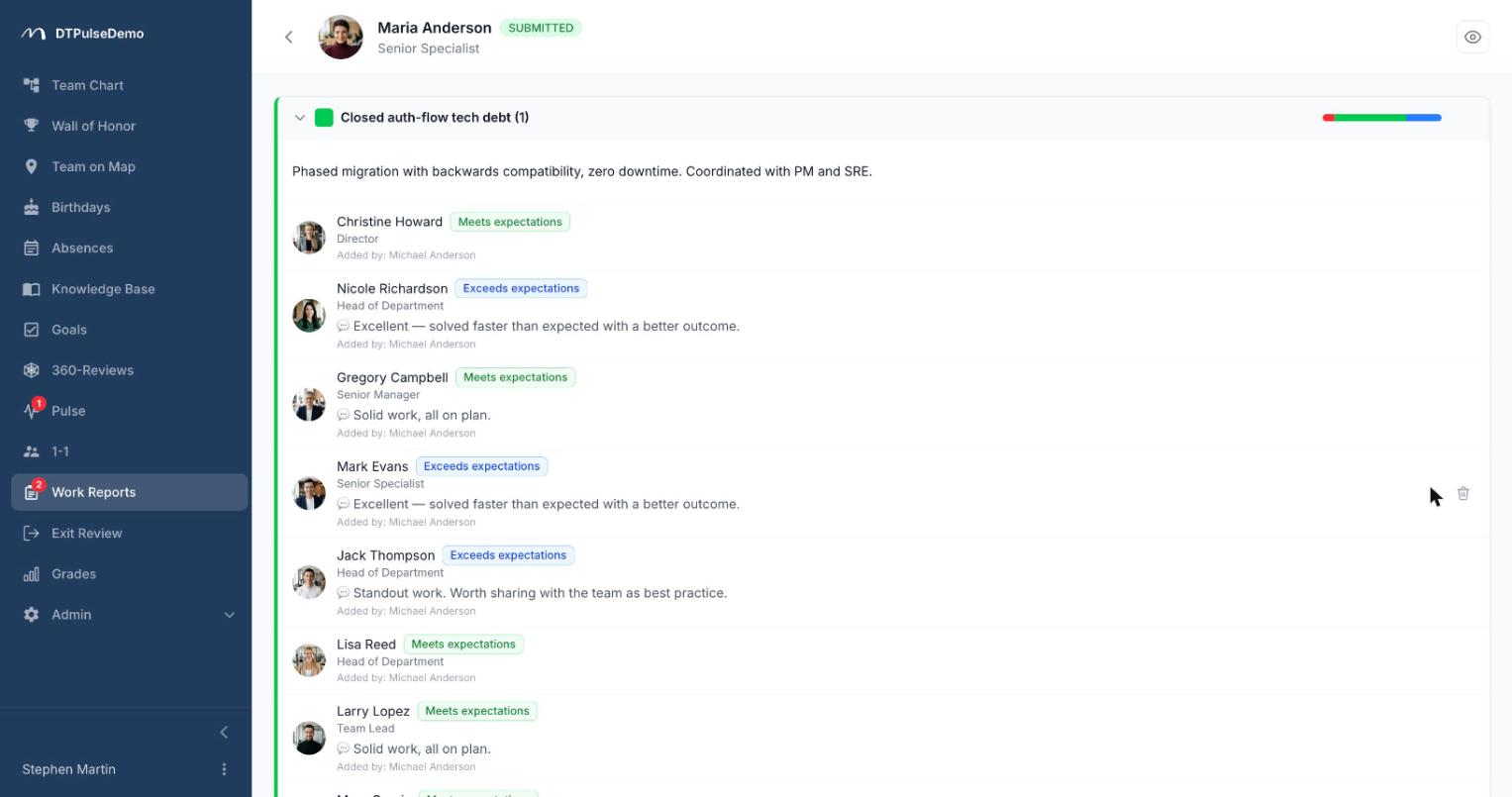Click Mark Evans' Exceeds expectations badge
This screenshot has height=797, width=1512.
click(481, 466)
